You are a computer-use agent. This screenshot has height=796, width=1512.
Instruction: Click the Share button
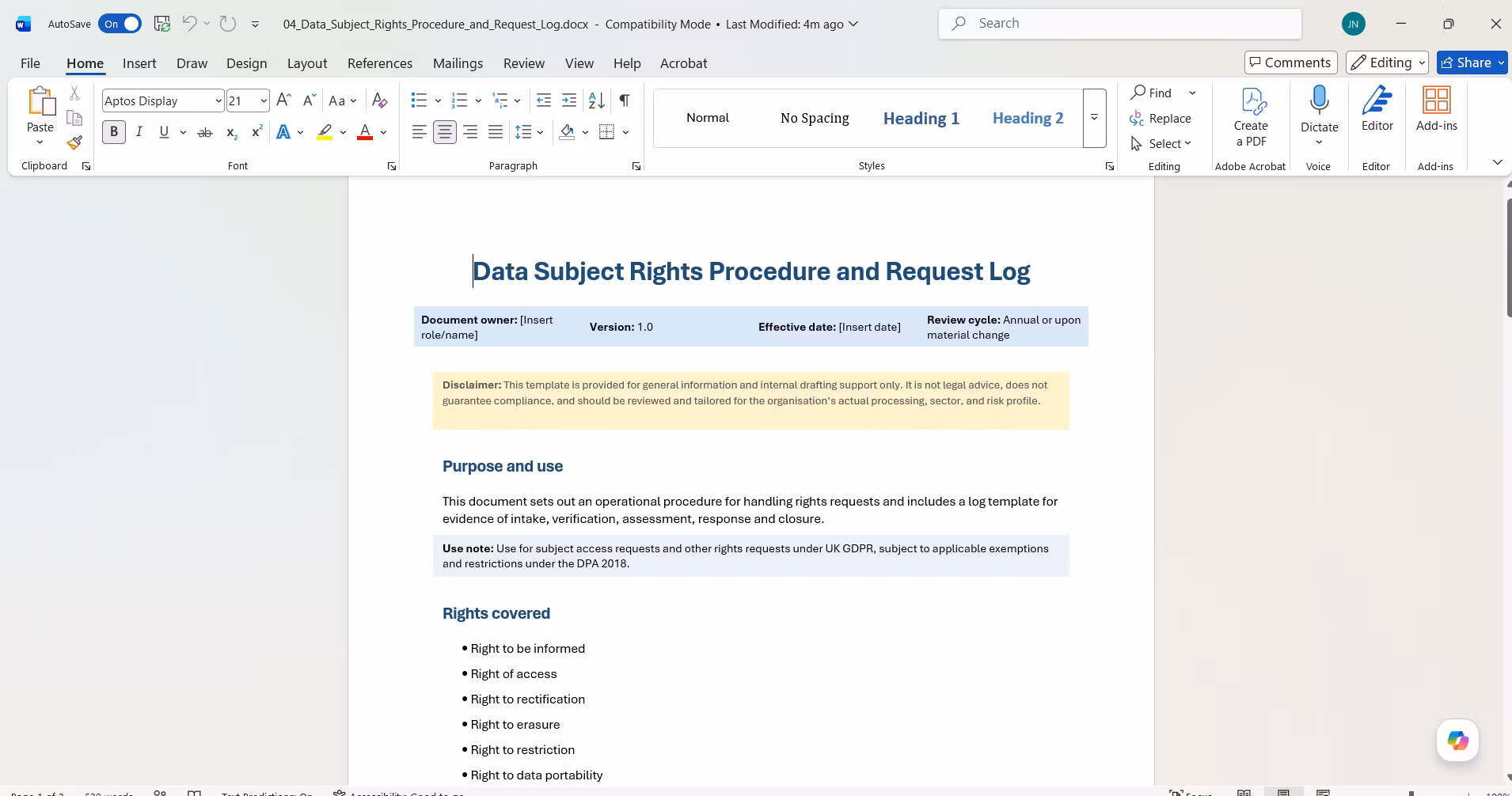[1472, 63]
